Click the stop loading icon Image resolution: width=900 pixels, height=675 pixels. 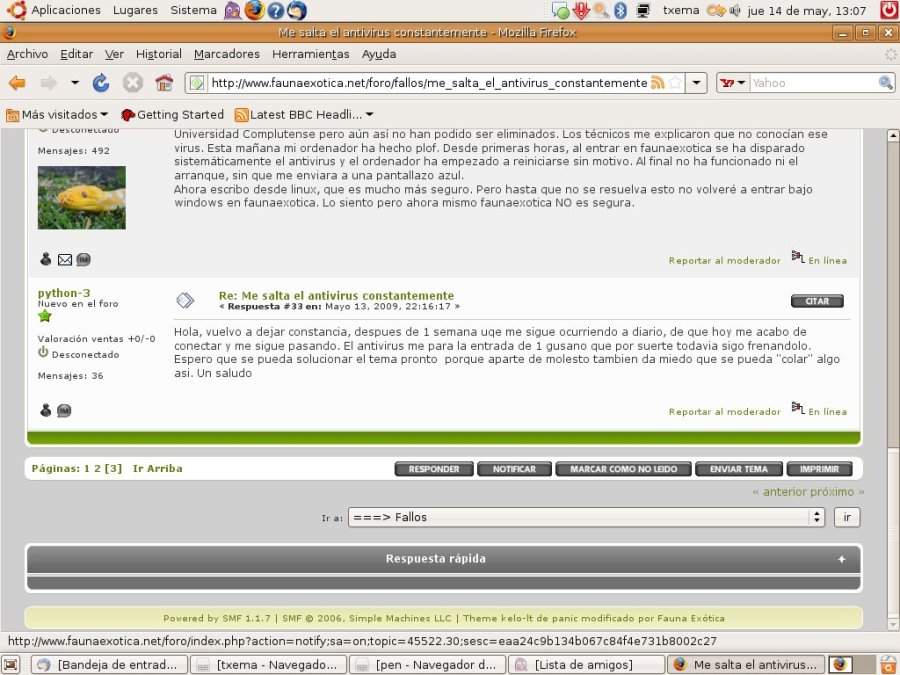(x=132, y=83)
